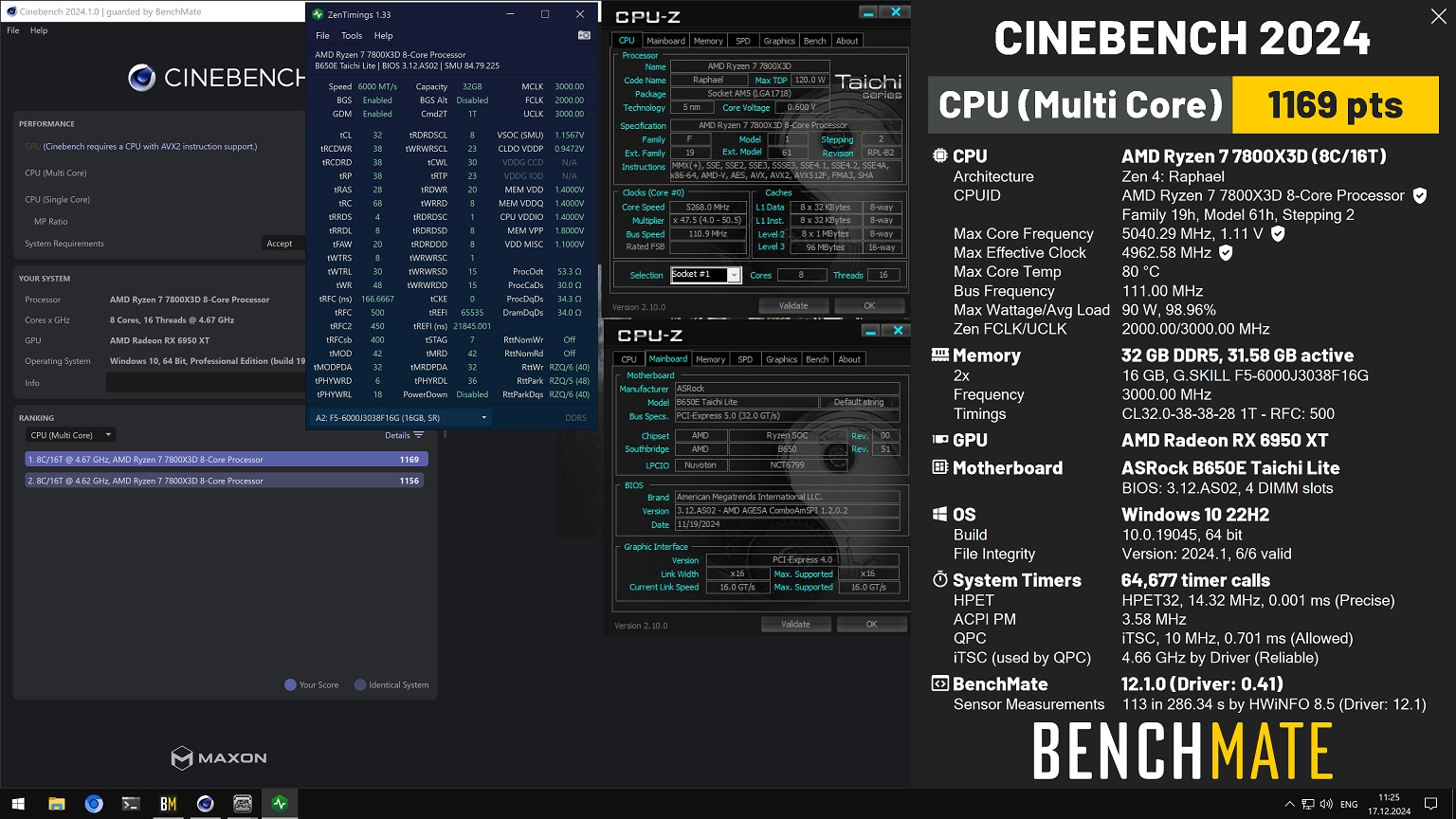This screenshot has height=819, width=1456.
Task: Click the System Timers stopwatch icon
Action: (x=939, y=579)
